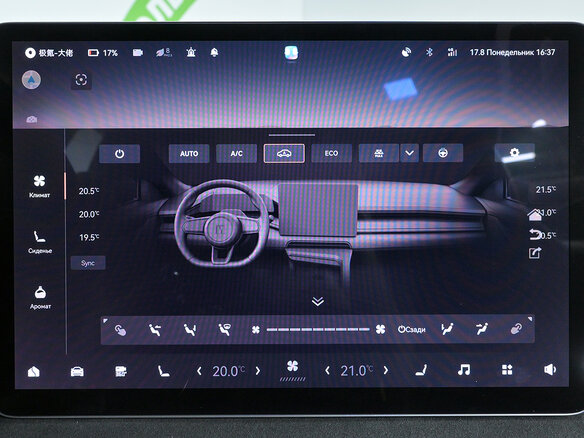
Task: Expand panel with double-chevron down arrow
Action: (x=318, y=301)
